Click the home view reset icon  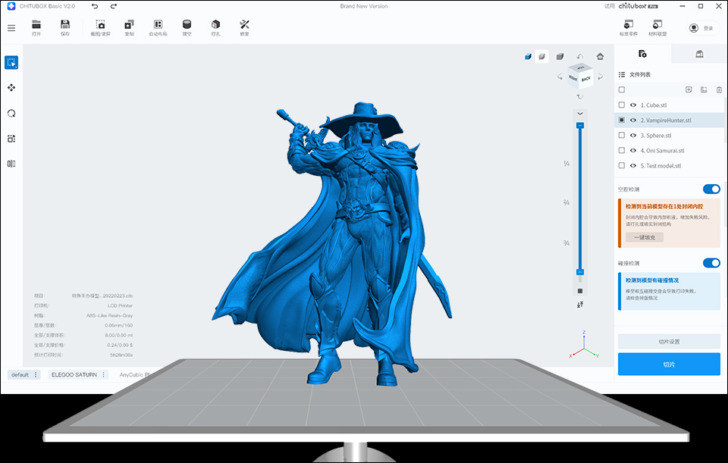[600, 57]
